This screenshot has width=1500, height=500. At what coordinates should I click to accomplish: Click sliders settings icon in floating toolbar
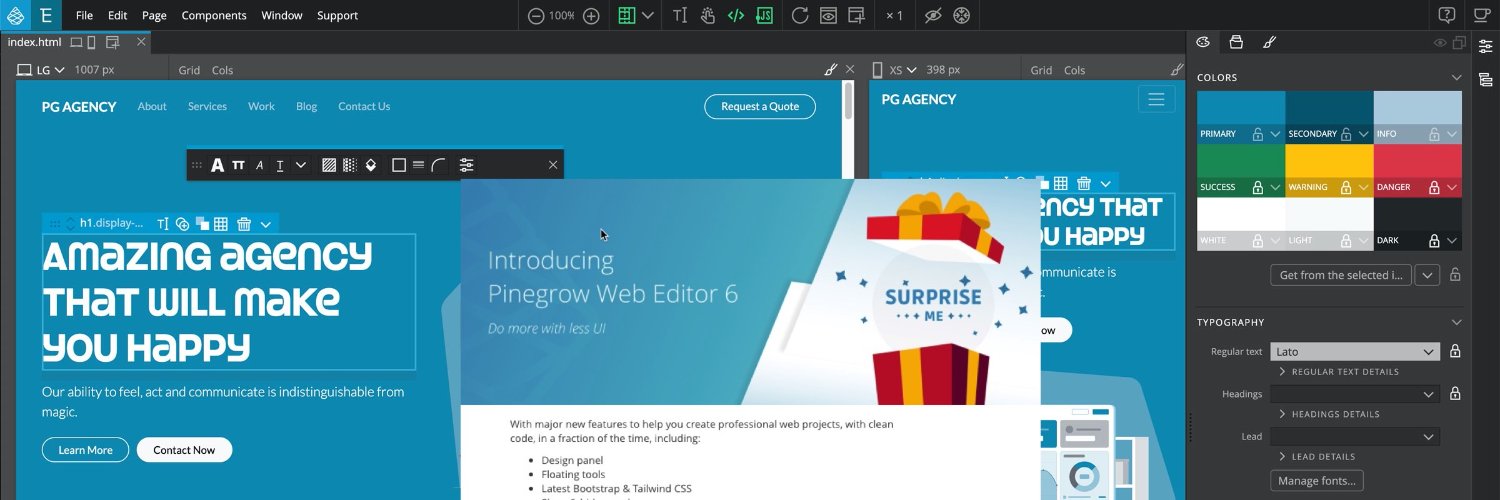(x=466, y=165)
